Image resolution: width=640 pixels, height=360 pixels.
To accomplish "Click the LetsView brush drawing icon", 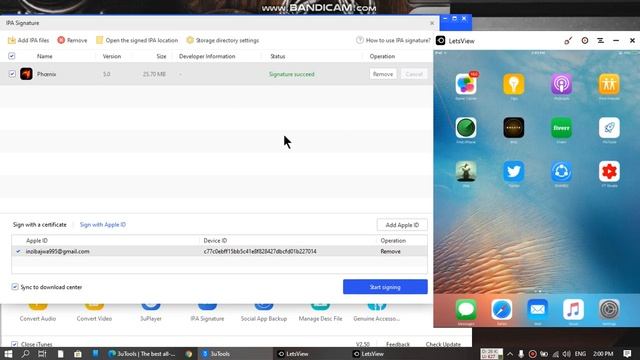I will 568,41.
